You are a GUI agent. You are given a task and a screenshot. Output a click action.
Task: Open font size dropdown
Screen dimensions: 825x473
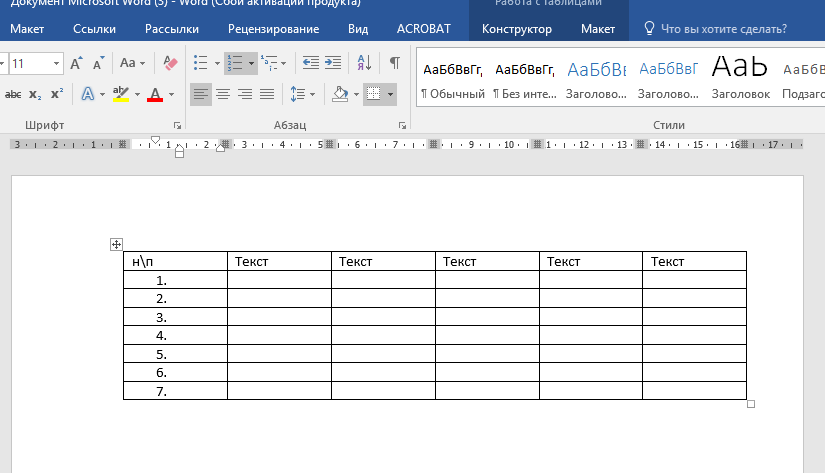tap(56, 64)
